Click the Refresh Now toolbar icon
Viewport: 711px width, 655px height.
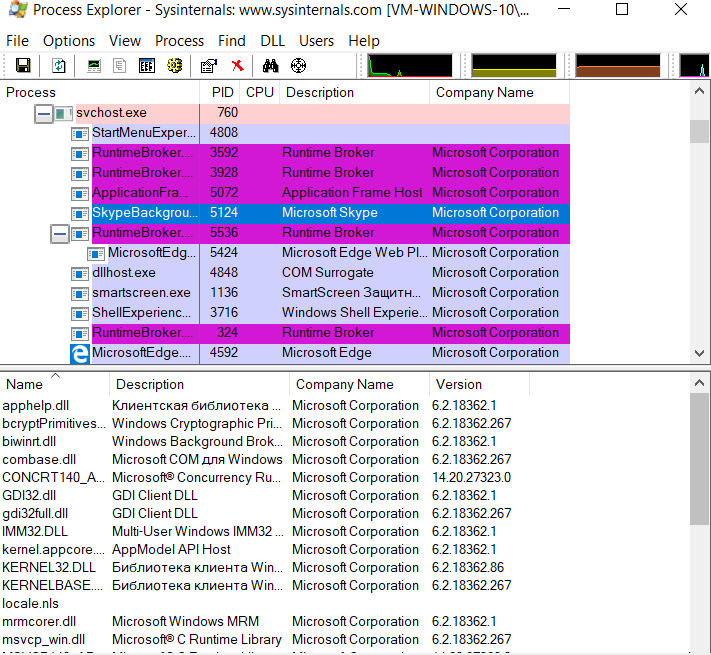[58, 66]
